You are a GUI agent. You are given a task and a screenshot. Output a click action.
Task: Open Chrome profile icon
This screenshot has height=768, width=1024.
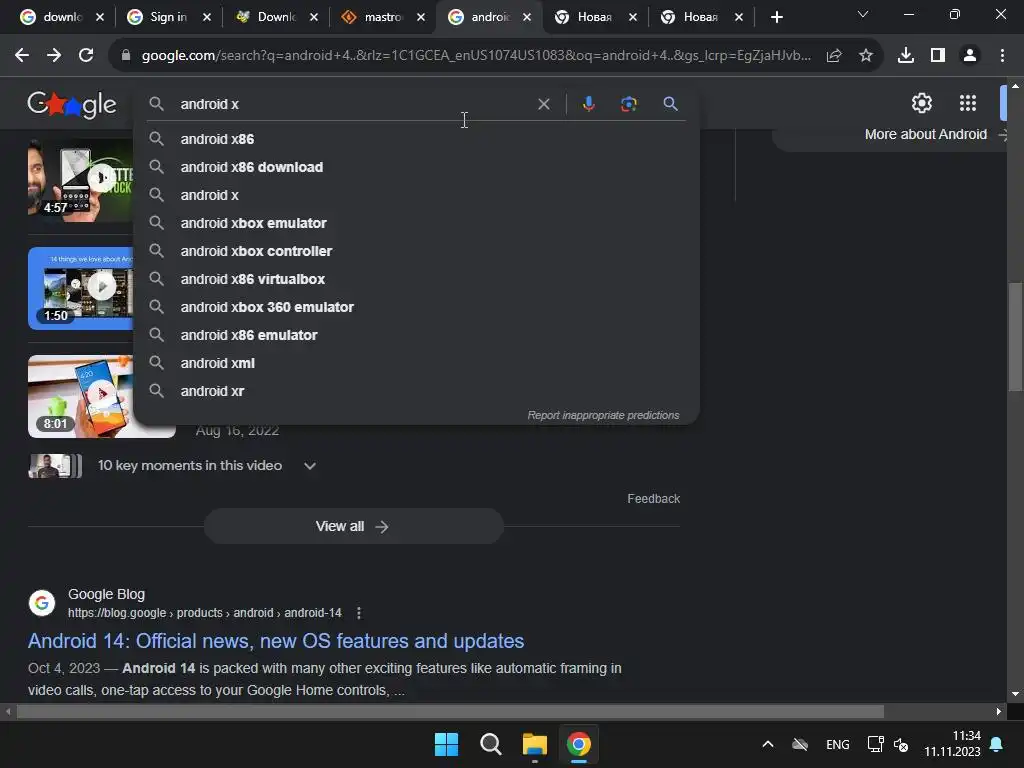pyautogui.click(x=970, y=56)
